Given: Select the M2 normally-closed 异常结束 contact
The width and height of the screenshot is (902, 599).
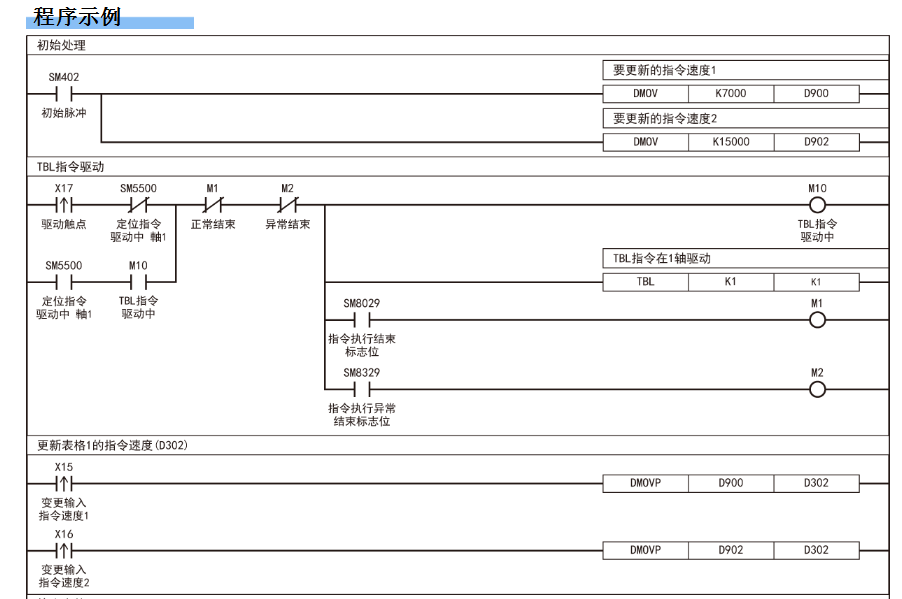Looking at the screenshot, I should click(287, 205).
